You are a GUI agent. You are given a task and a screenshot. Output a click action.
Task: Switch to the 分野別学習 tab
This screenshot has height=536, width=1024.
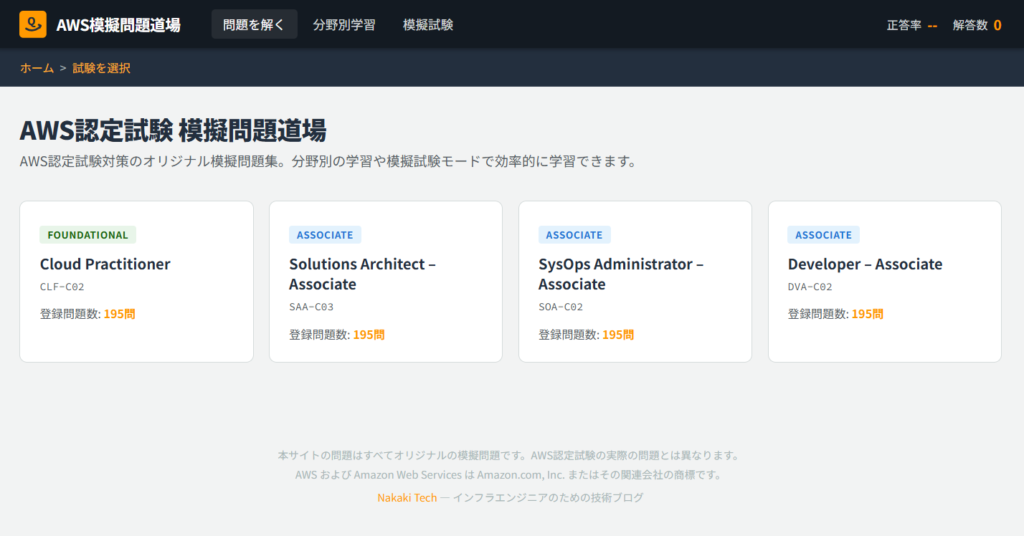(x=344, y=25)
